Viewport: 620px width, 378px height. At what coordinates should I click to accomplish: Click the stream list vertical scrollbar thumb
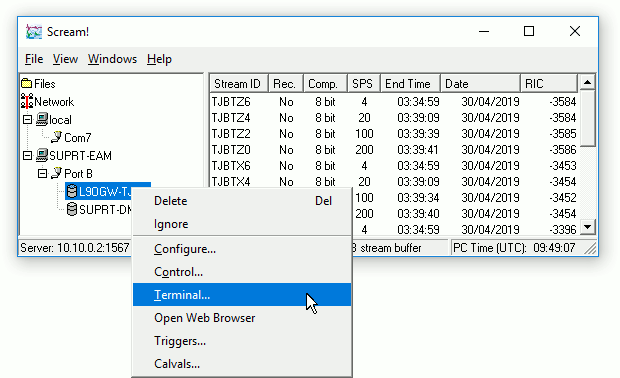point(588,118)
